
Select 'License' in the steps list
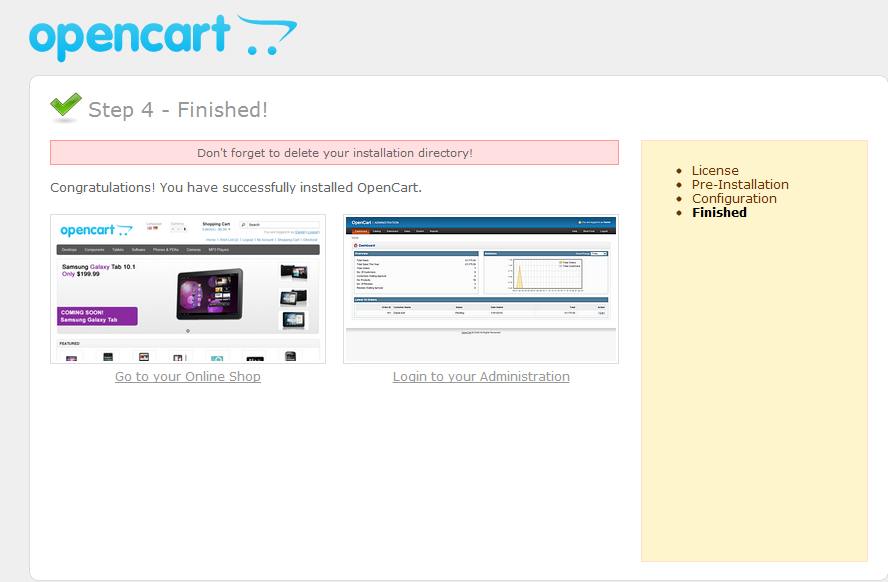[715, 170]
